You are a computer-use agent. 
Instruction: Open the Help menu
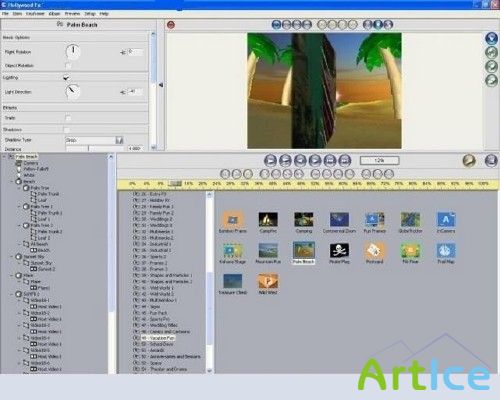[x=104, y=14]
